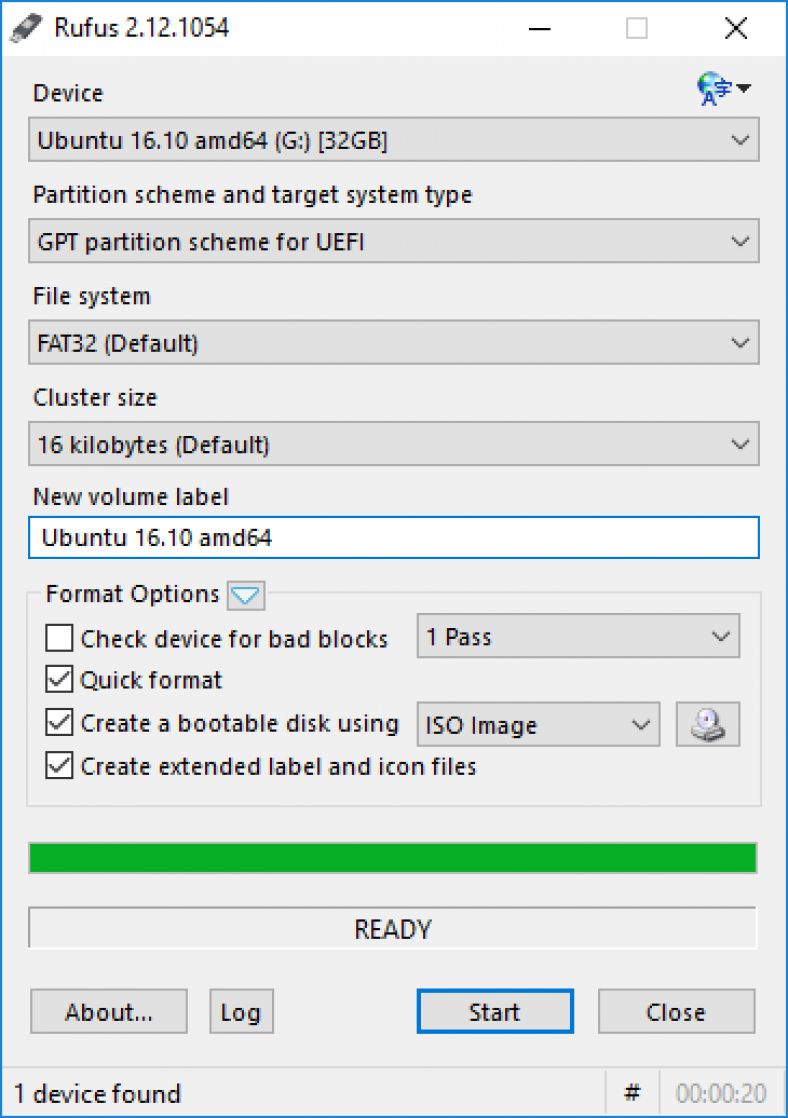The image size is (788, 1118).
Task: Toggle the Quick format checkbox
Action: [x=60, y=680]
